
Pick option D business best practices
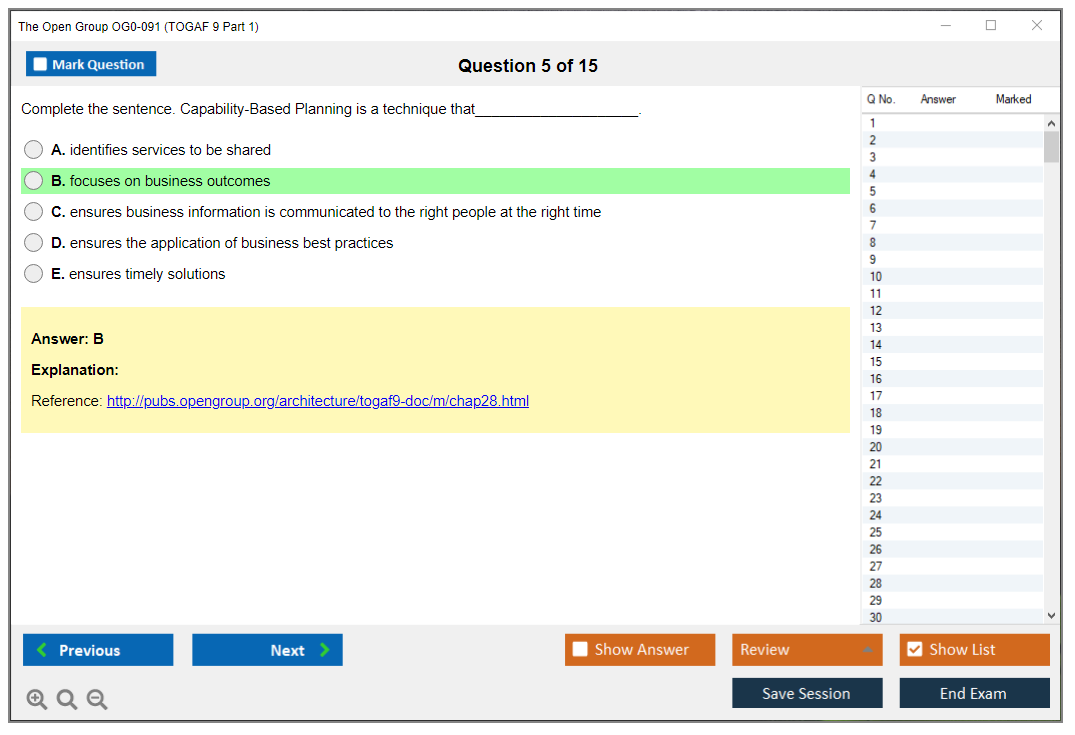point(34,243)
